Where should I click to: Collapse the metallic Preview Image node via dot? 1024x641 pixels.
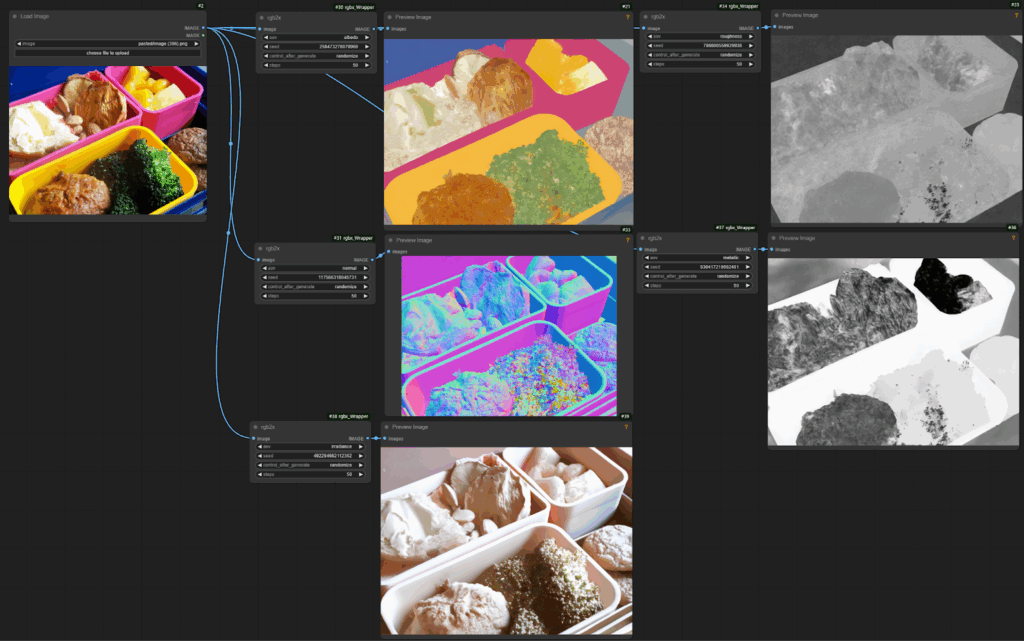775,238
